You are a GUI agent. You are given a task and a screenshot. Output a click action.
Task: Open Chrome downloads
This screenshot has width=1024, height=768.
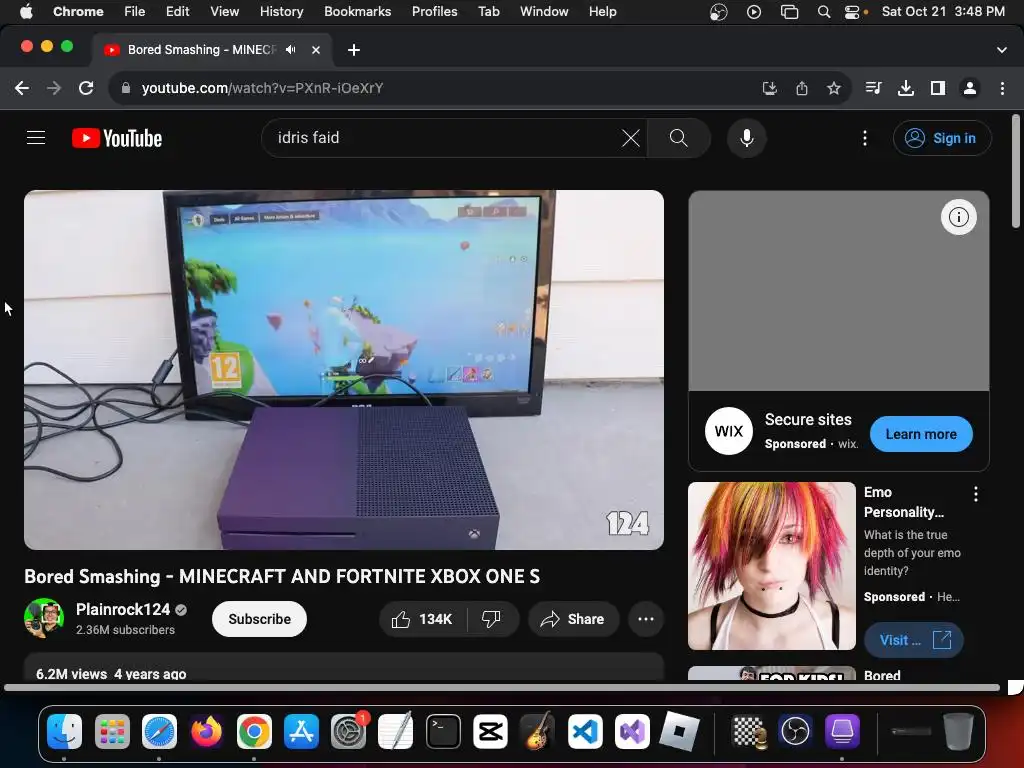pyautogui.click(x=906, y=88)
